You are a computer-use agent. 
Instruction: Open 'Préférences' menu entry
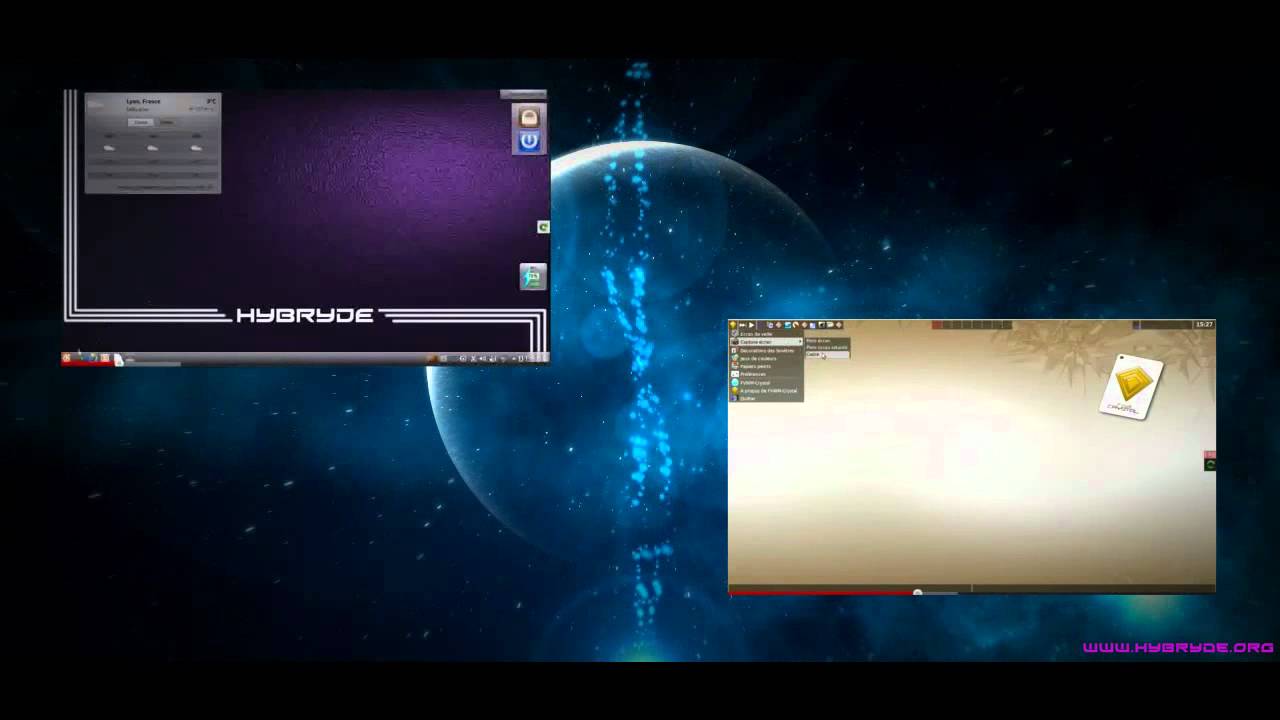point(766,374)
